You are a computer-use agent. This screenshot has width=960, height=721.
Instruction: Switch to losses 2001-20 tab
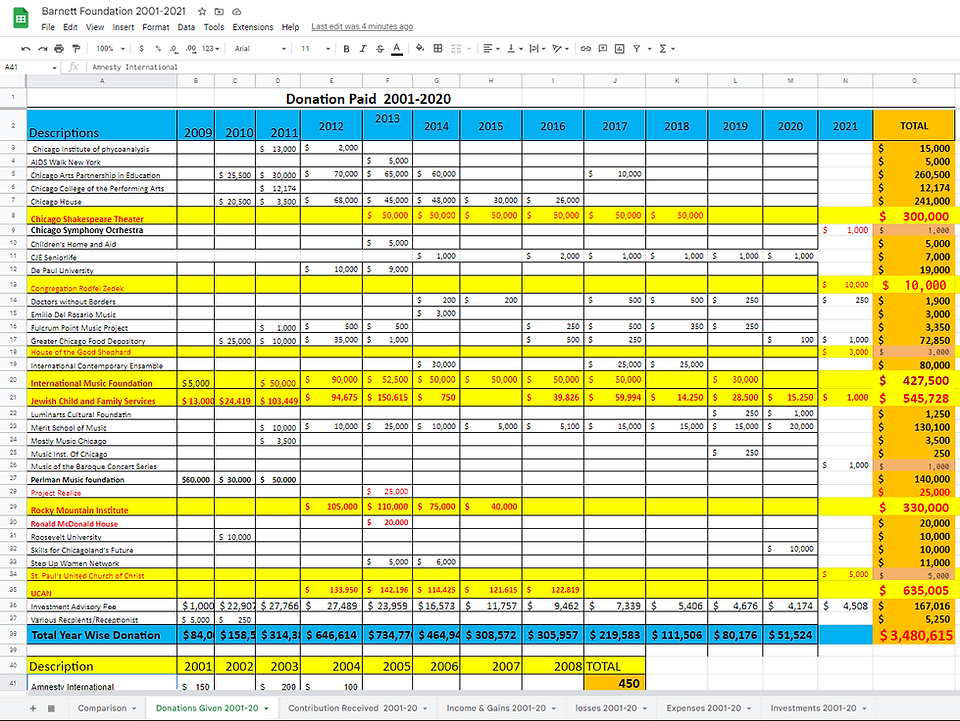point(606,708)
